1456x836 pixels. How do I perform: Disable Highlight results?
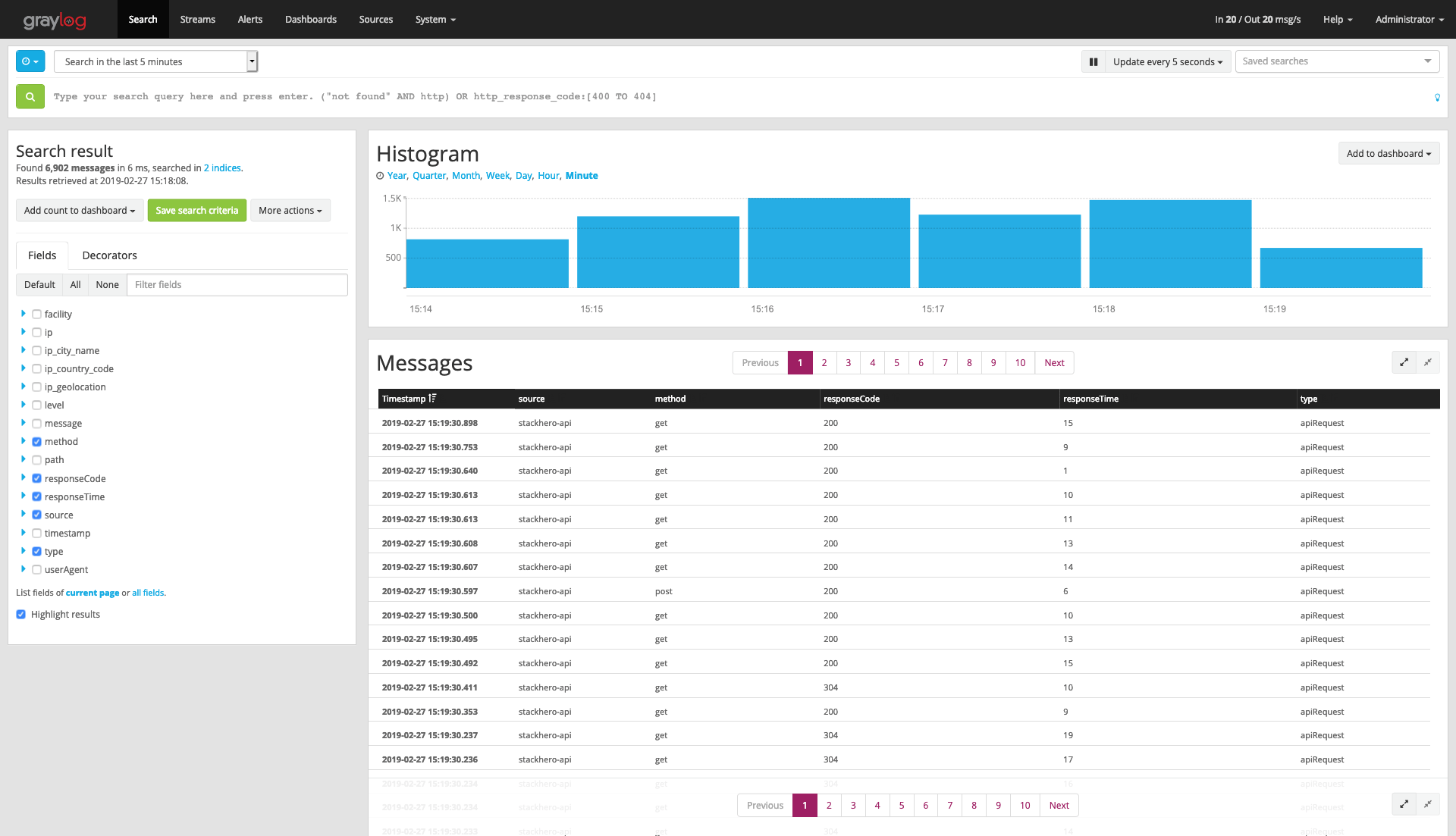(x=20, y=614)
